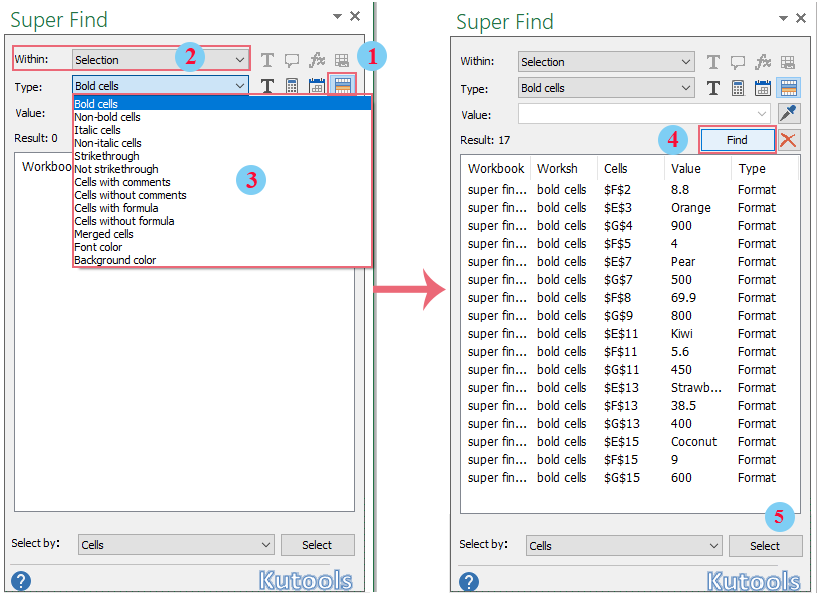The width and height of the screenshot is (818, 593).
Task: Select the result row with value Pear
Action: click(632, 262)
